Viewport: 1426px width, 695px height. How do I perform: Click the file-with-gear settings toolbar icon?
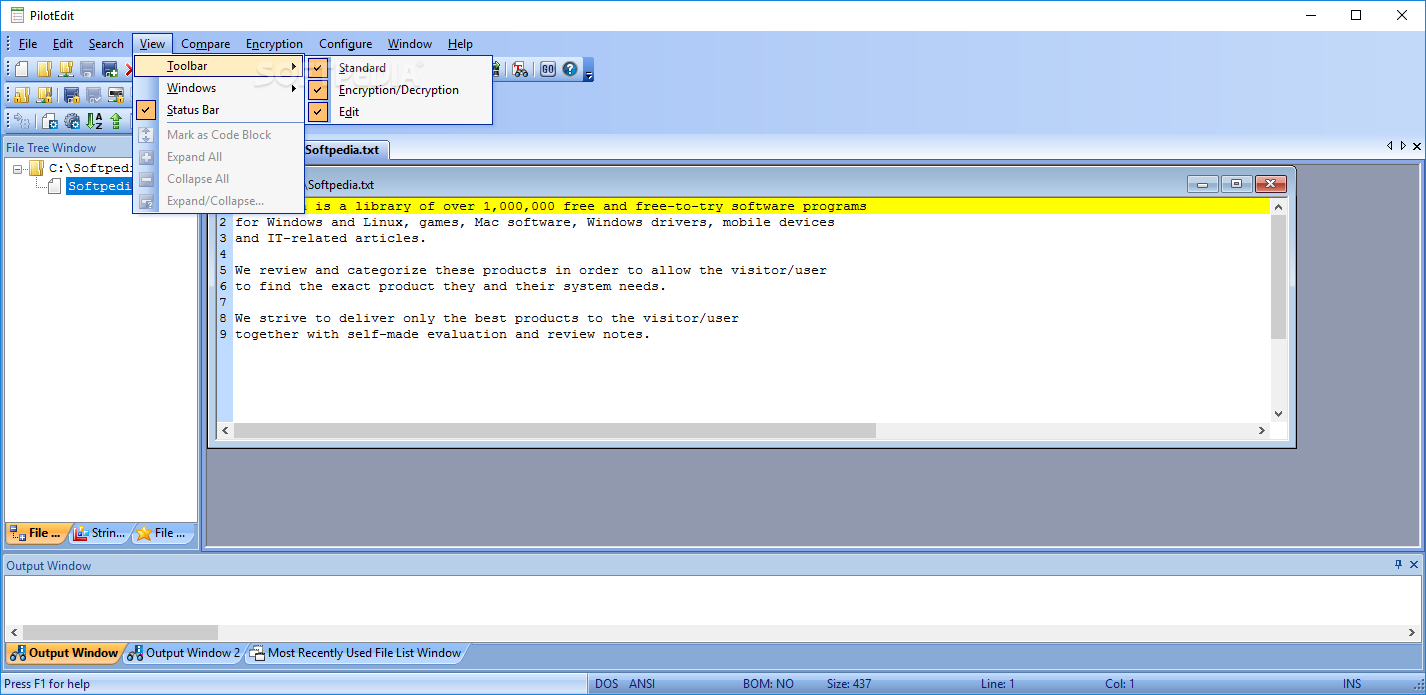tap(50, 121)
